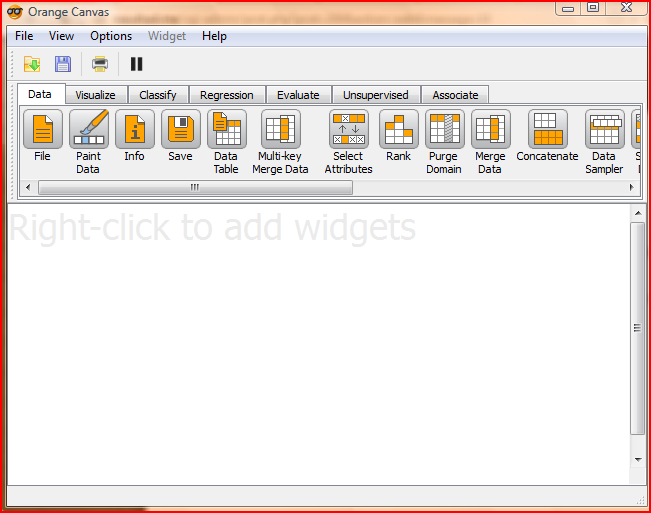Switch to the Visualize tab
651x513 pixels.
coord(96,95)
